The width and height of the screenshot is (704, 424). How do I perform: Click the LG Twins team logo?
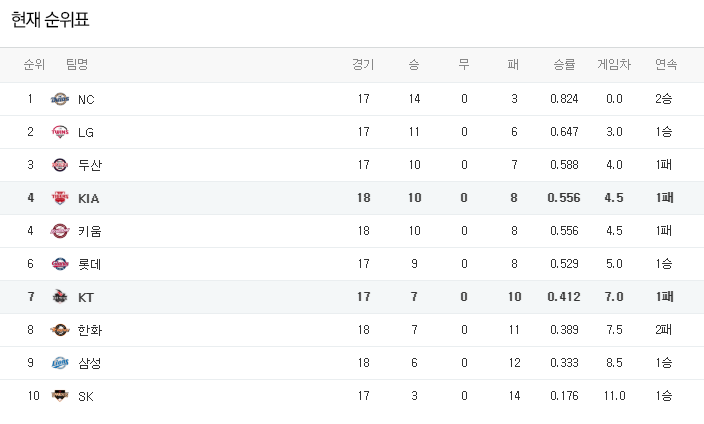click(x=60, y=132)
